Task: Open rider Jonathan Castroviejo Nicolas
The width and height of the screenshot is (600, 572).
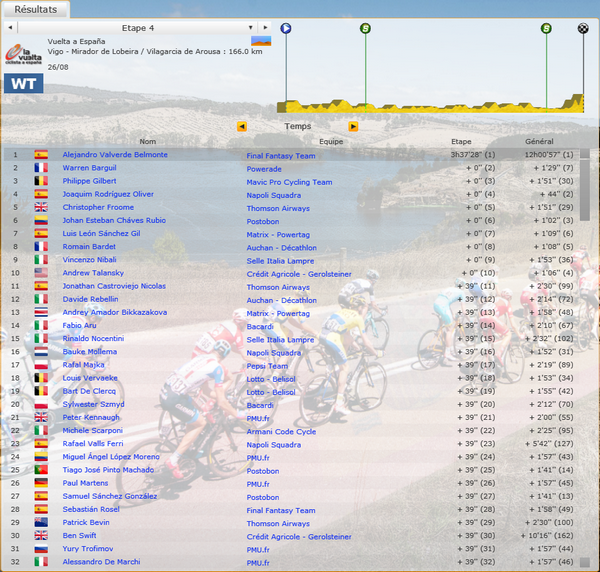Action: click(x=114, y=286)
